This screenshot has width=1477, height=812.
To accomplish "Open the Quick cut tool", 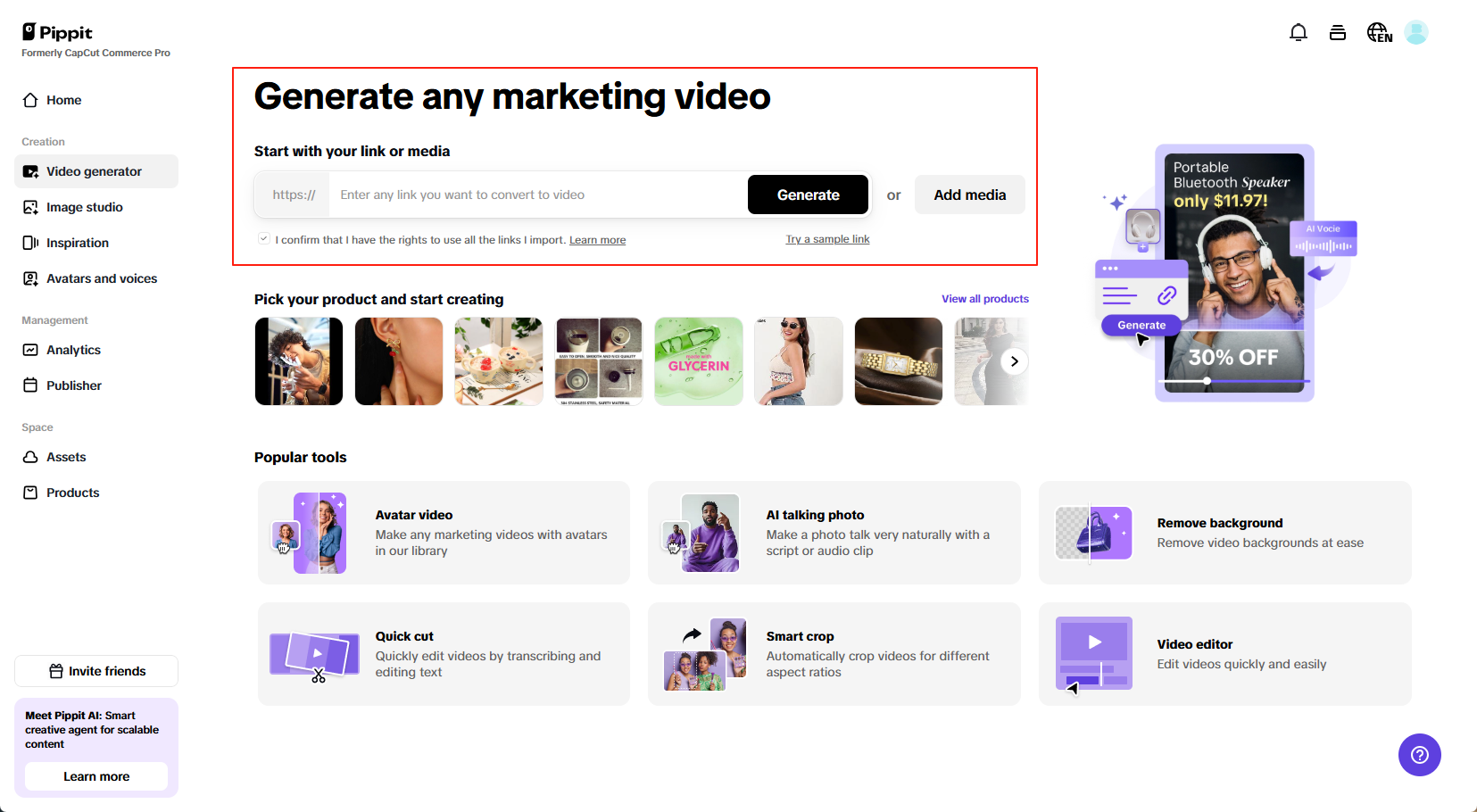I will tap(444, 654).
